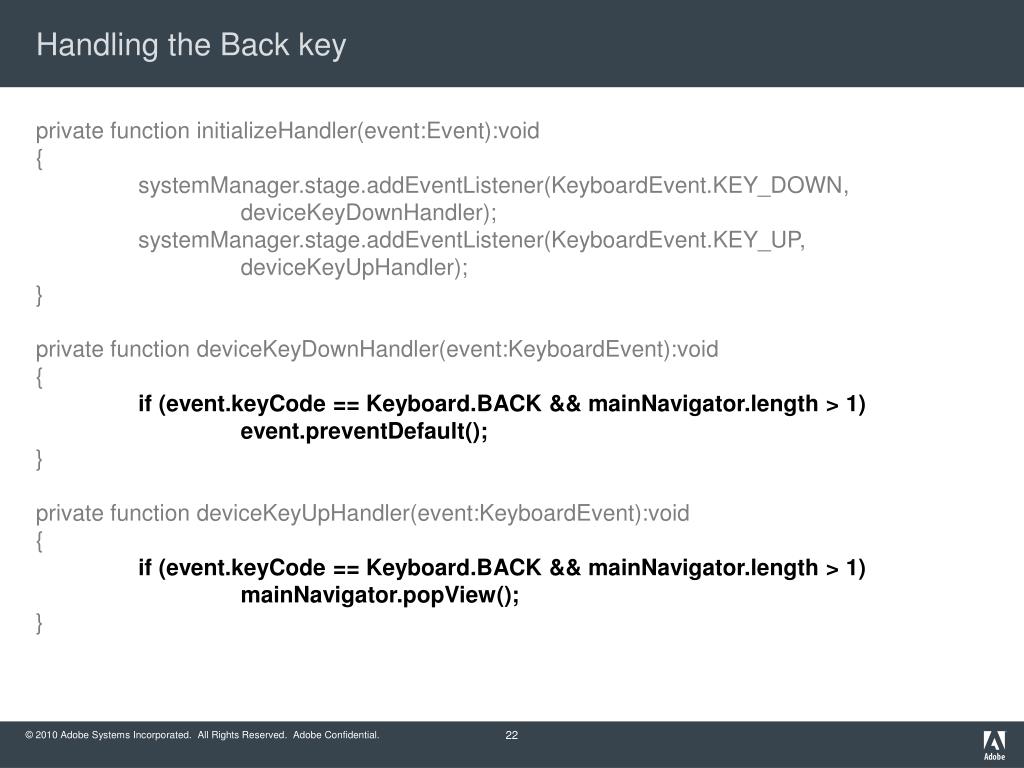This screenshot has height=768, width=1024.
Task: Click the first bold Keyboard.BACK if condition
Action: click(502, 404)
